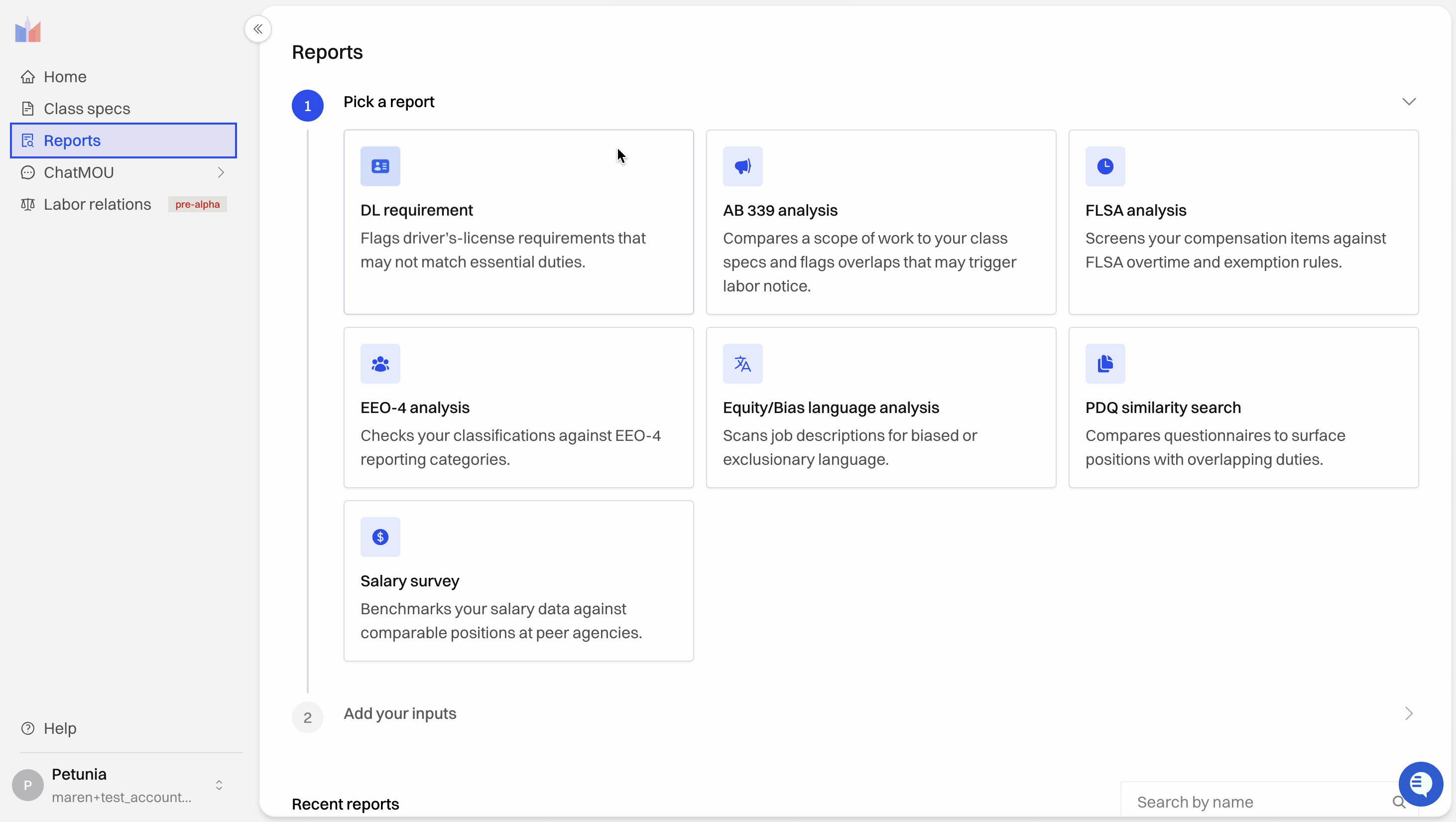Click the FLSA analysis clock icon
Screen dimensions: 1456x822
click(1105, 166)
